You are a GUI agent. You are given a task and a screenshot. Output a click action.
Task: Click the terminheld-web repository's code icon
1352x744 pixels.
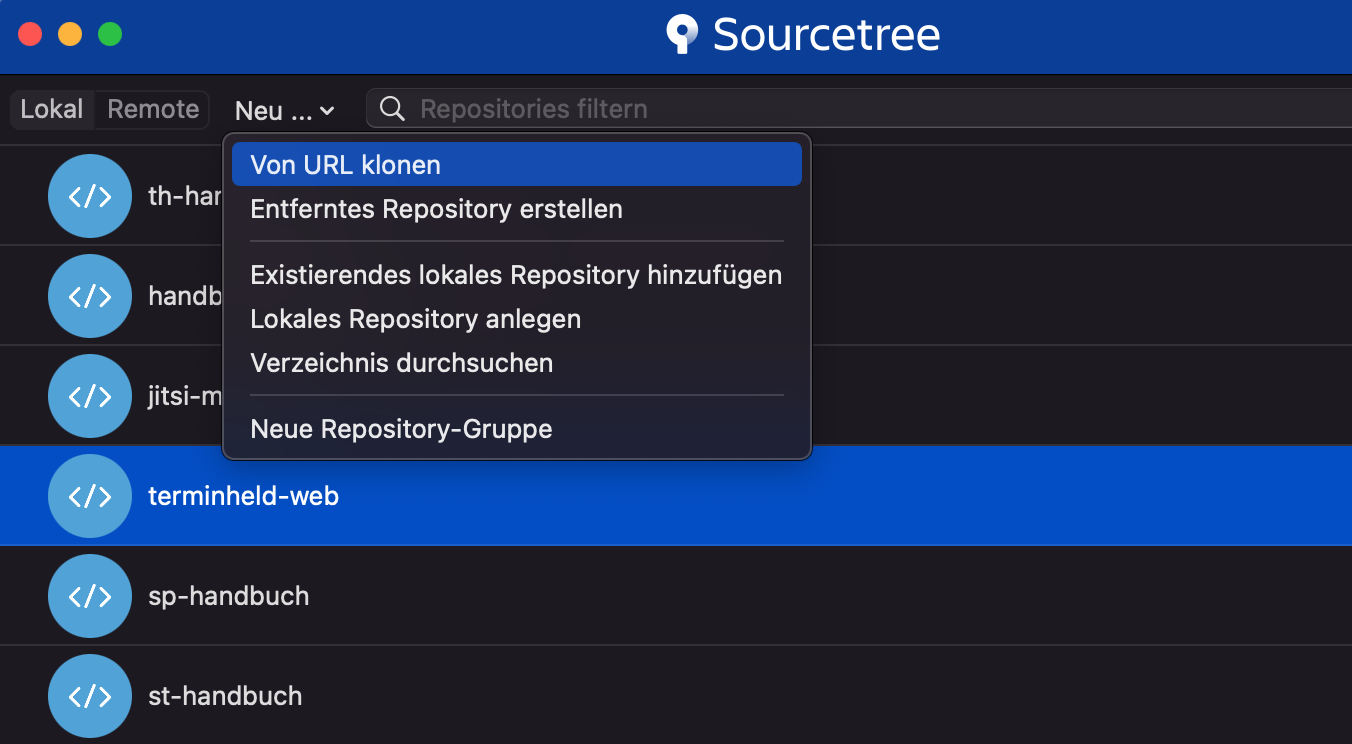(90, 495)
